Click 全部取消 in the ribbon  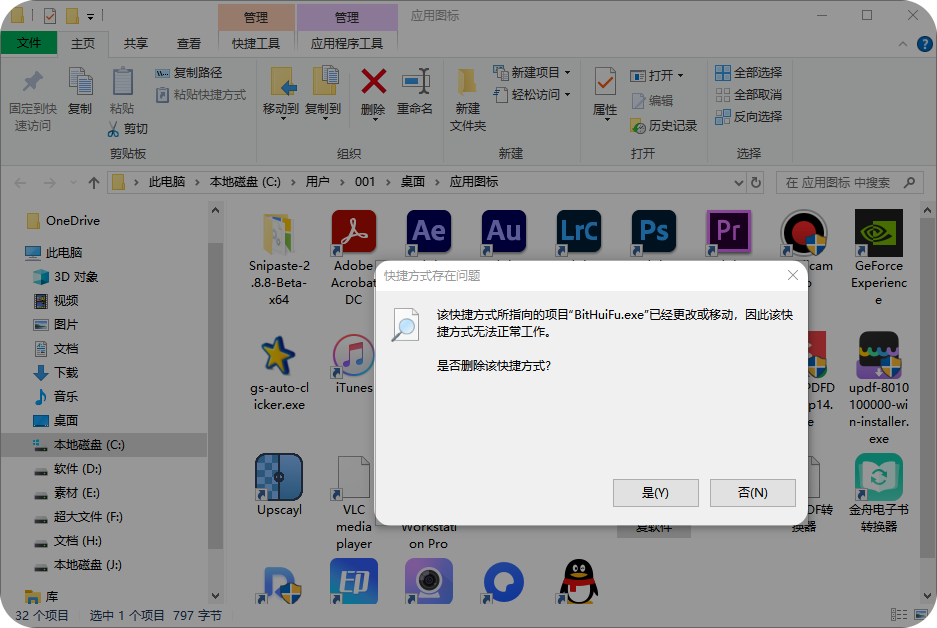(x=748, y=94)
